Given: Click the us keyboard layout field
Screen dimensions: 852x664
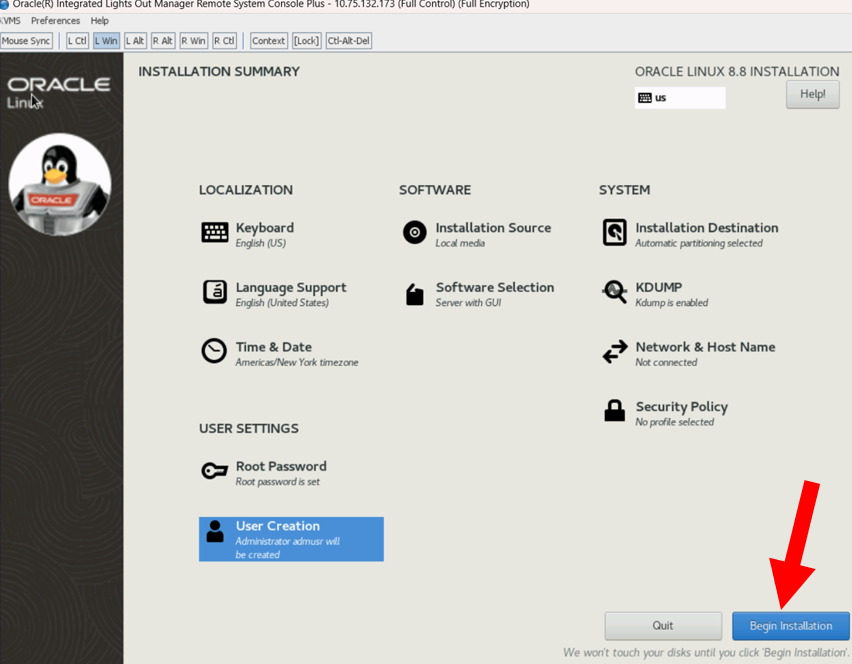Looking at the screenshot, I should click(x=680, y=98).
